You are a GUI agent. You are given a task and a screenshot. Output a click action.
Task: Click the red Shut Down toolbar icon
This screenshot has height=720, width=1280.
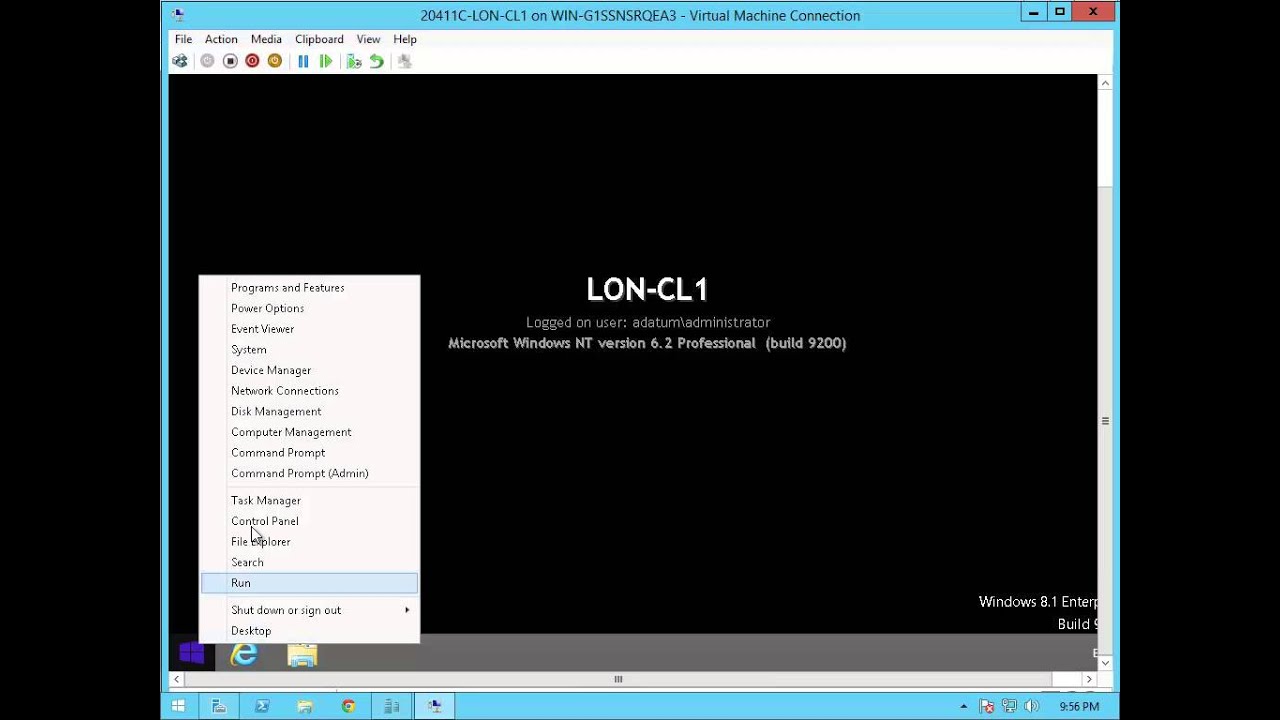(x=252, y=61)
